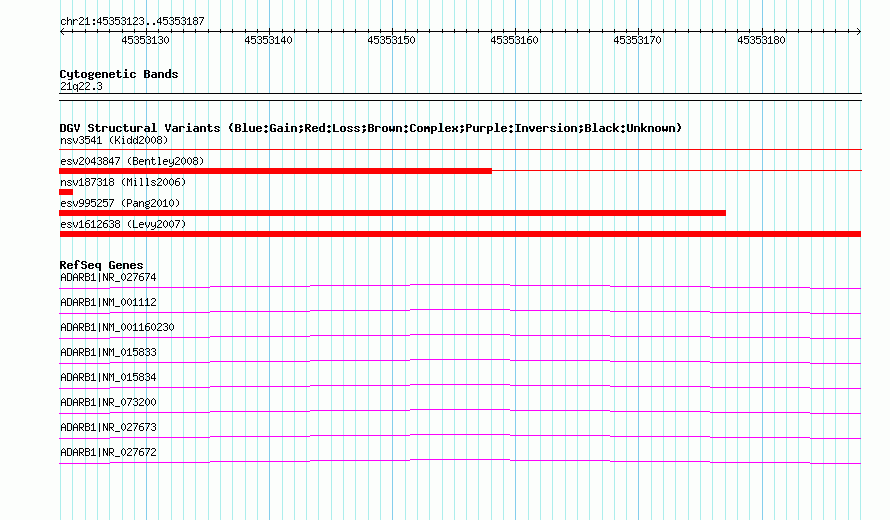Select variant label nsv187318 (Mills2006)

point(123,182)
